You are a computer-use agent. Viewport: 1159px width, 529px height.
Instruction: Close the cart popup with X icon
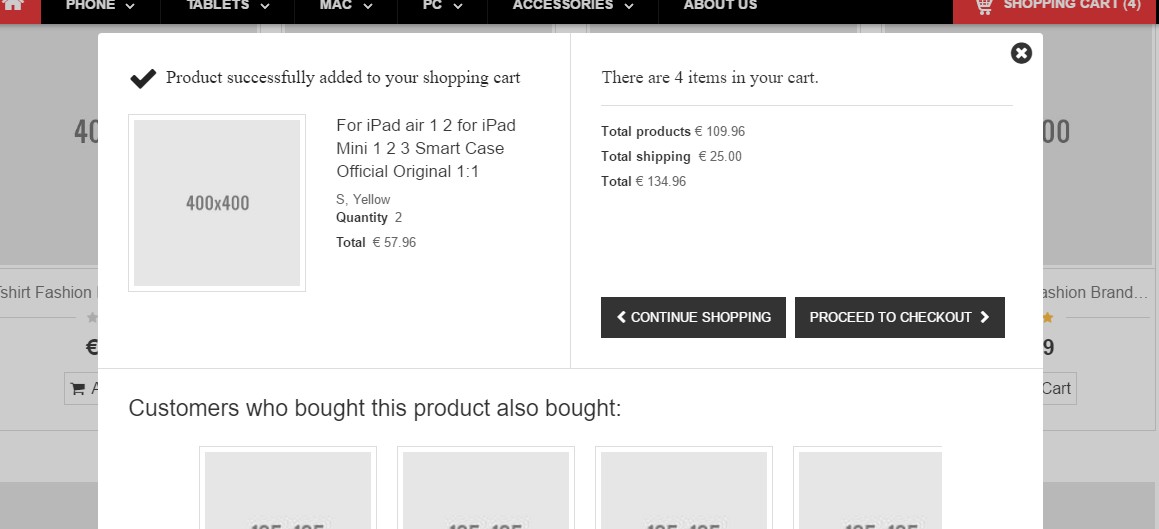1021,53
